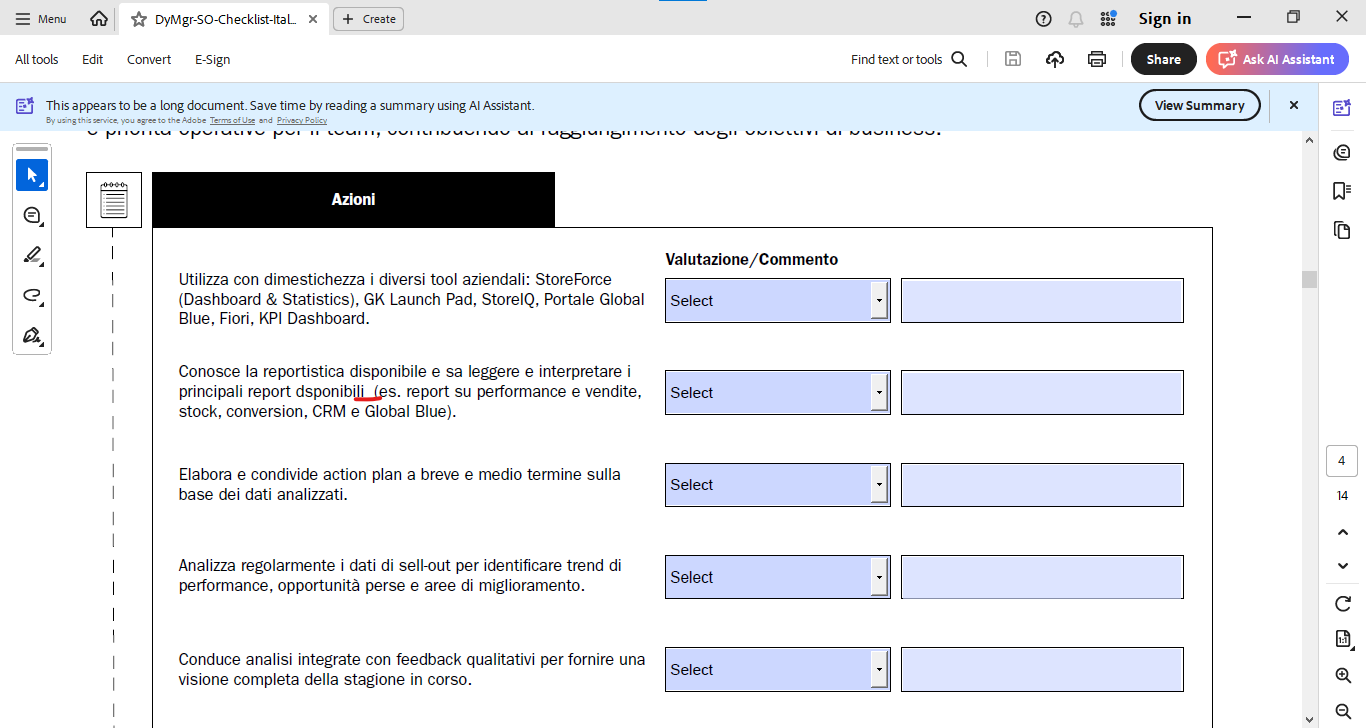Click the Ask AI Assistant button
Screen dimensions: 1366x728
tap(1277, 59)
